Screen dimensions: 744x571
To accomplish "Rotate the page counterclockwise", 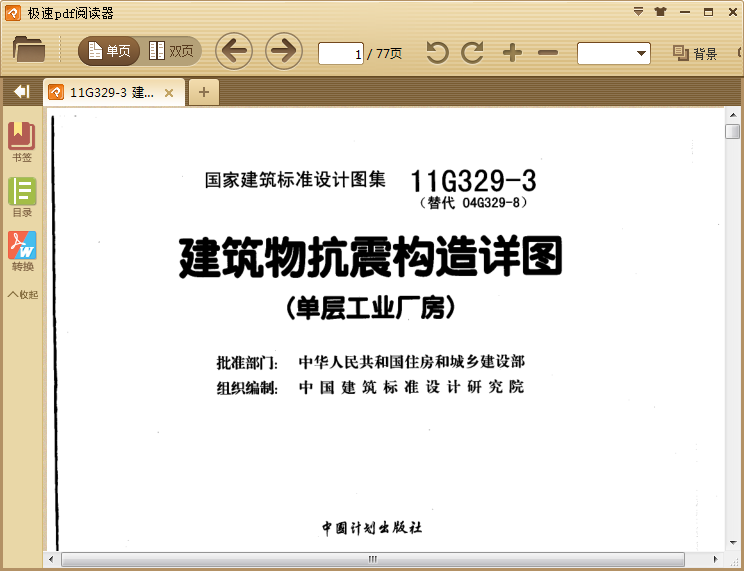I will coord(437,52).
